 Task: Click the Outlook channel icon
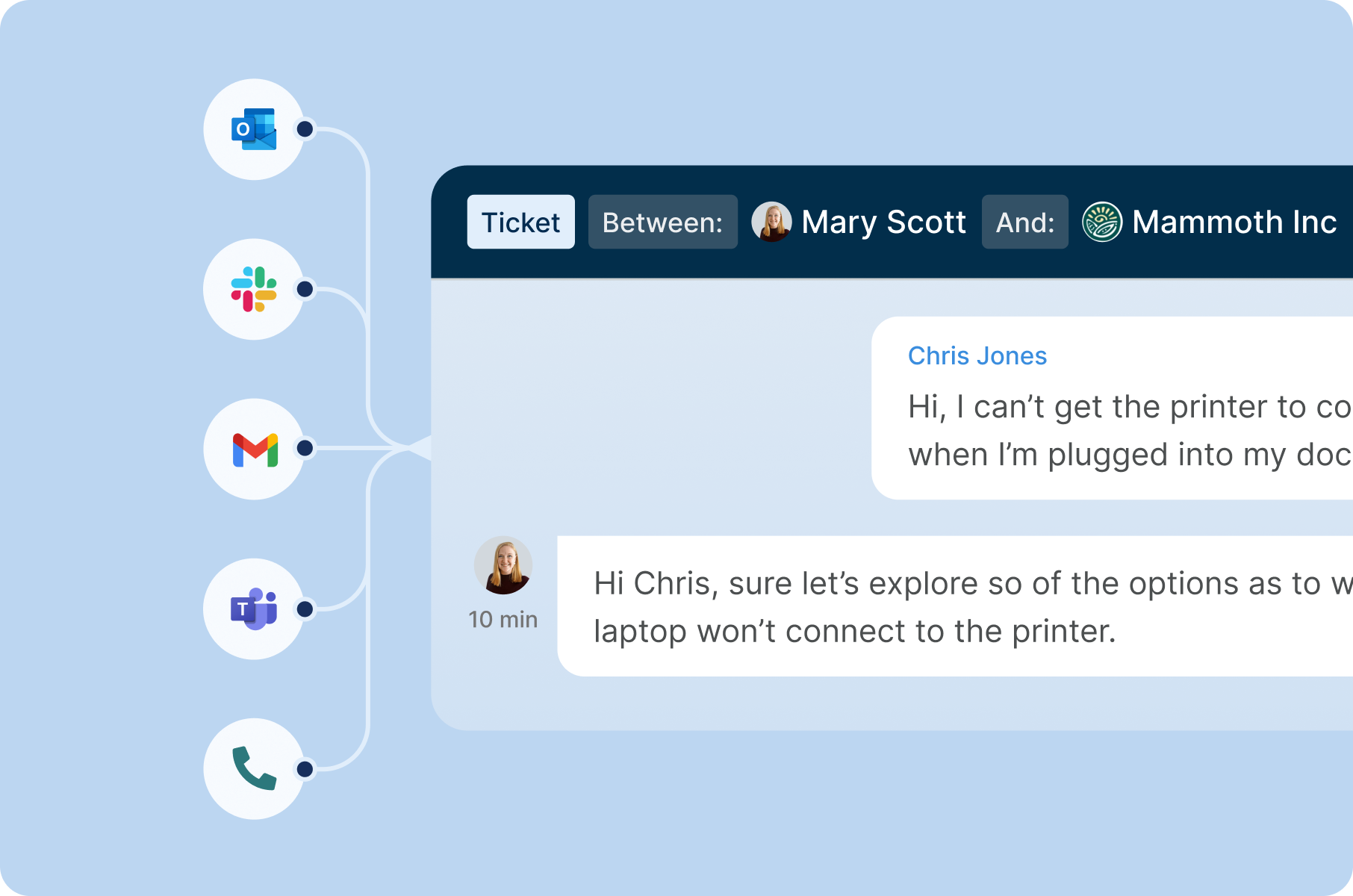[254, 129]
